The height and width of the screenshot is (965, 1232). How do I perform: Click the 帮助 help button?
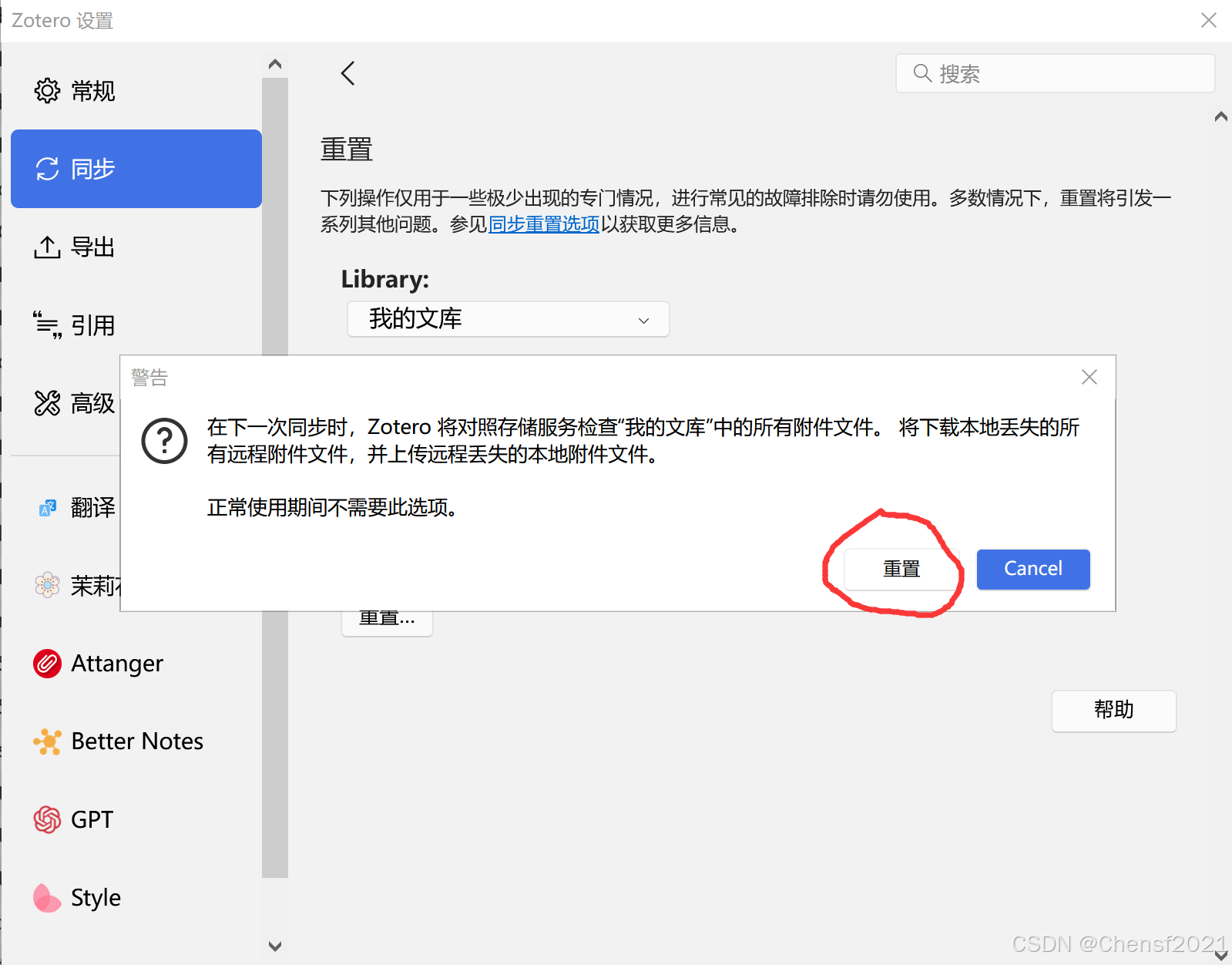tap(1114, 711)
